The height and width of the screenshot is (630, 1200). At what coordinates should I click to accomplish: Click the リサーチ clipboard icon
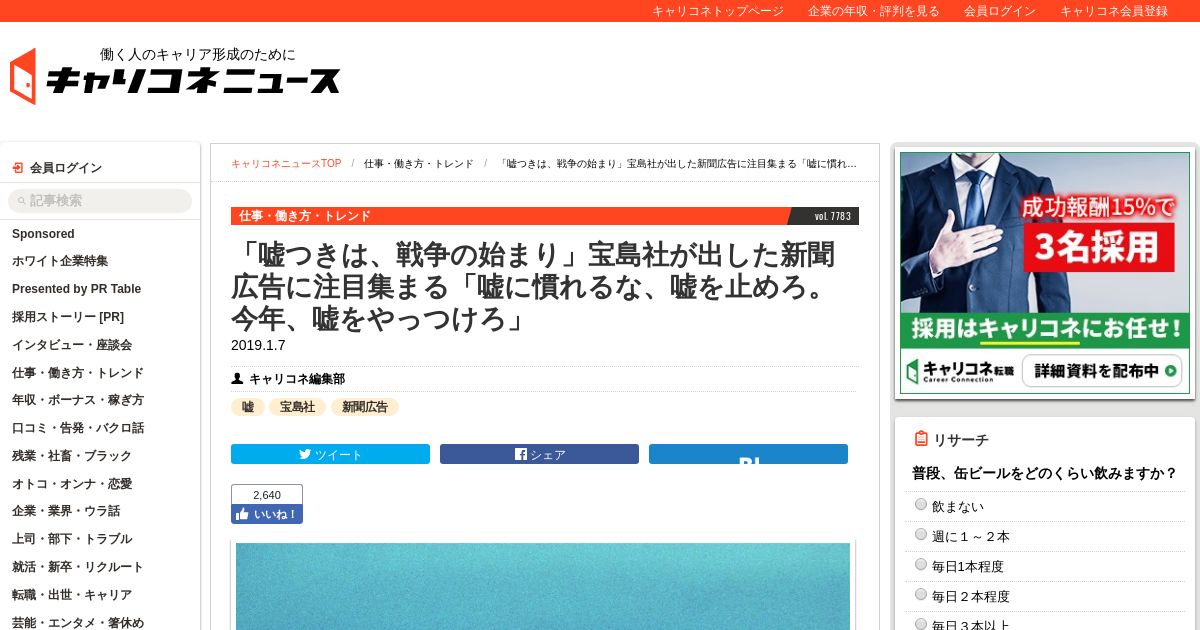pyautogui.click(x=921, y=439)
